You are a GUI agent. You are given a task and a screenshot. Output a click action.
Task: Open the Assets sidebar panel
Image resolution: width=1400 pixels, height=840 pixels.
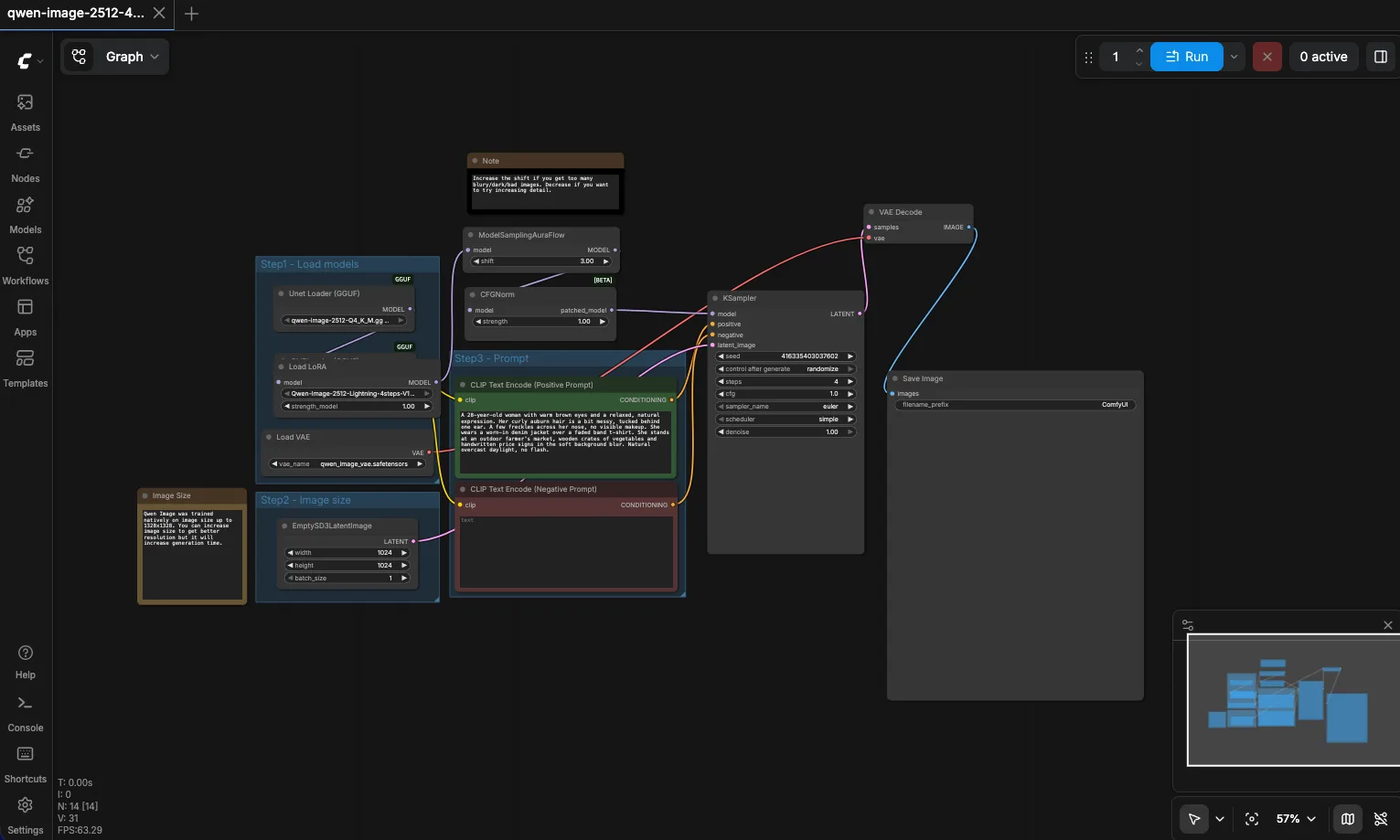click(x=26, y=112)
